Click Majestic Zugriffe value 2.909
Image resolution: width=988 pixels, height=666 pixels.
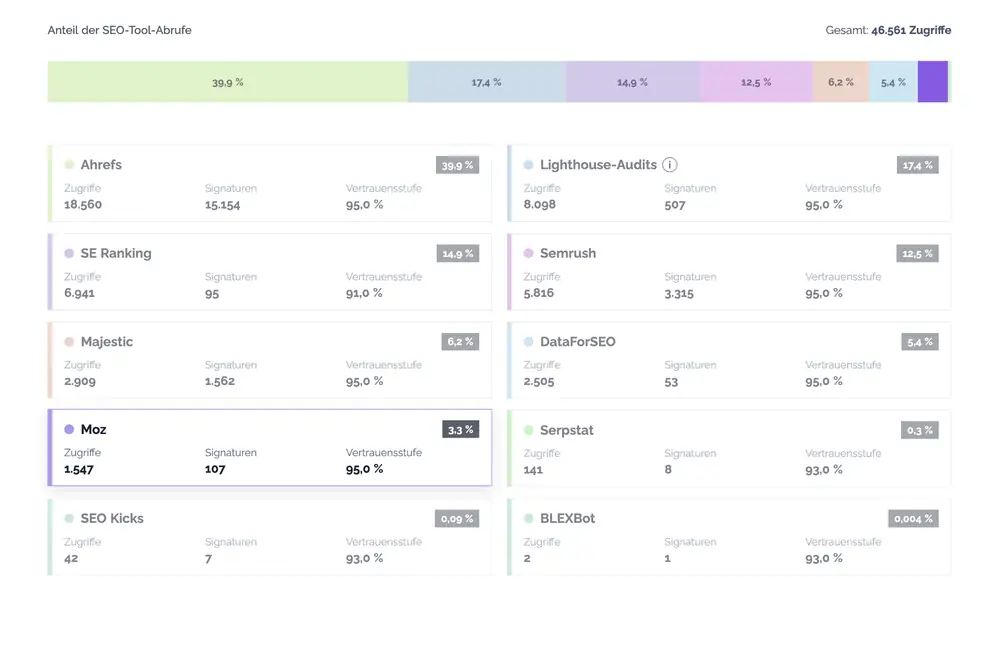click(79, 381)
